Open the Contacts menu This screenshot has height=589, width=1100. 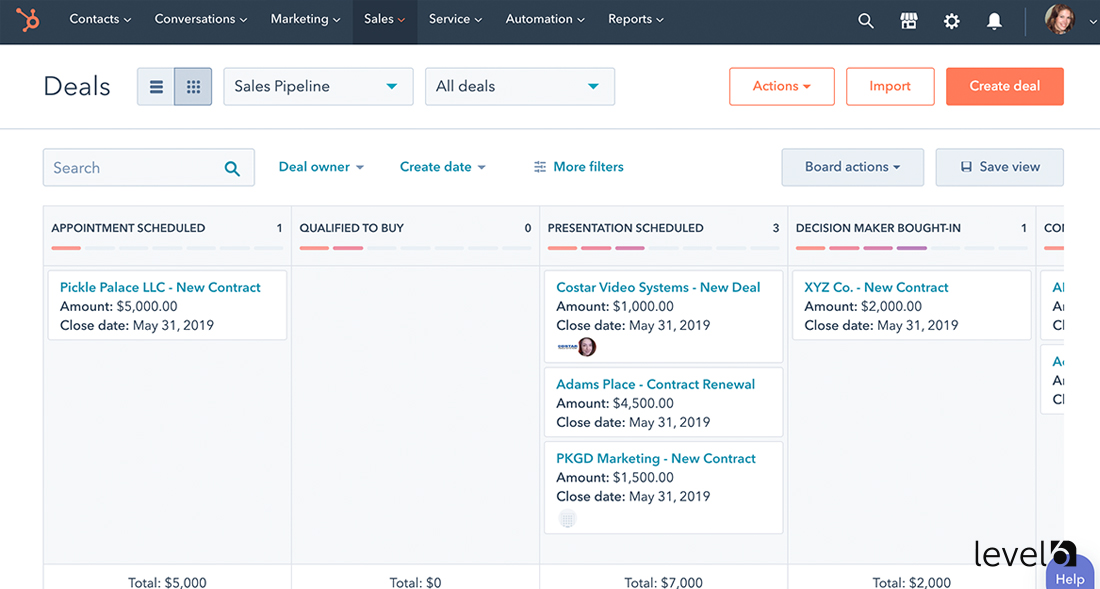click(99, 19)
